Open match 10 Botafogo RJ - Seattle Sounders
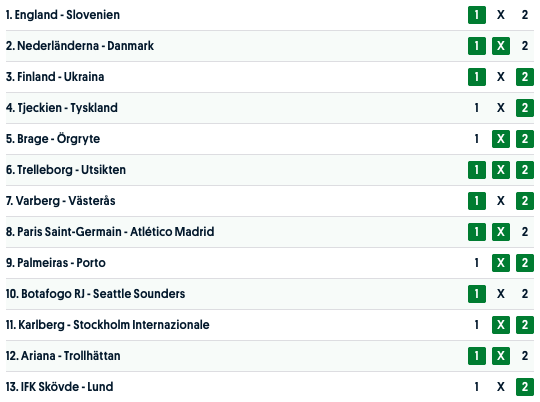This screenshot has width=540, height=402. (x=95, y=294)
